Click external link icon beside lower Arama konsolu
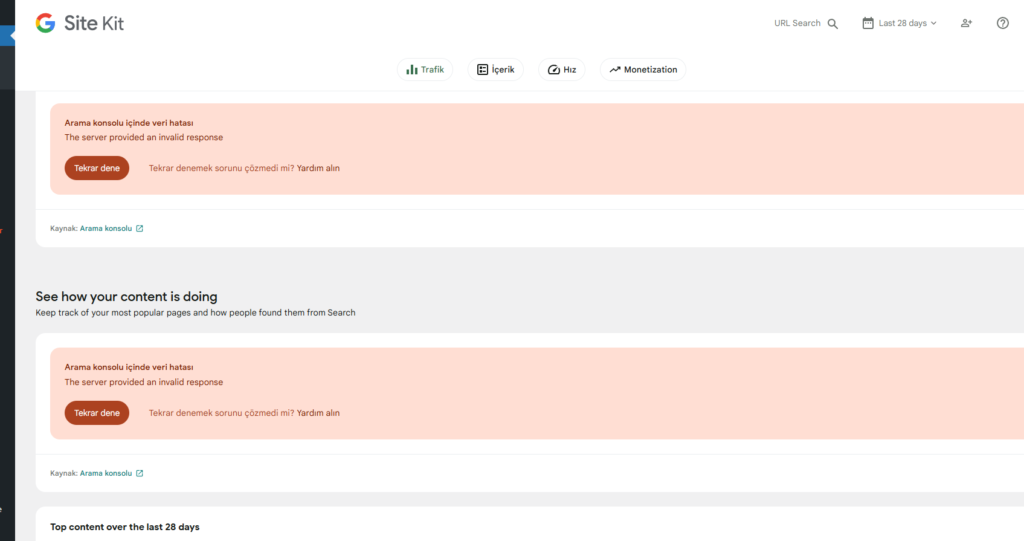The width and height of the screenshot is (1024, 541). click(139, 473)
